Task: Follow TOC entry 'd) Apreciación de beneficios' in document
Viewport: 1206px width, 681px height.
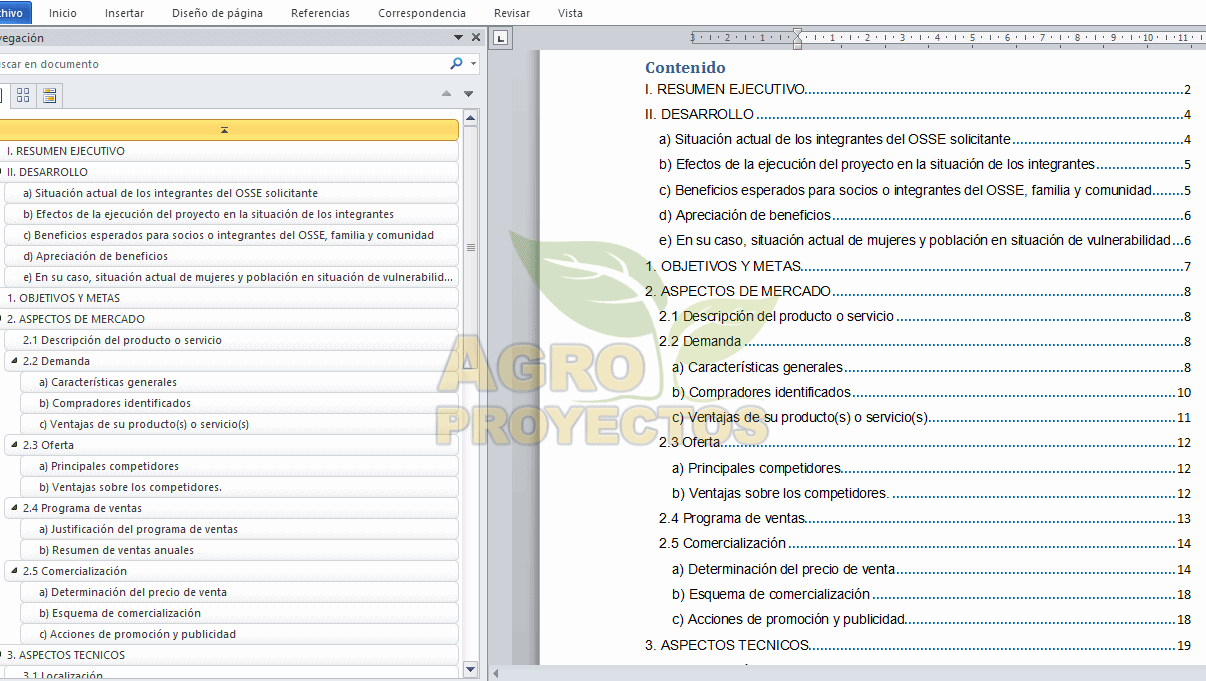Action: (x=925, y=216)
